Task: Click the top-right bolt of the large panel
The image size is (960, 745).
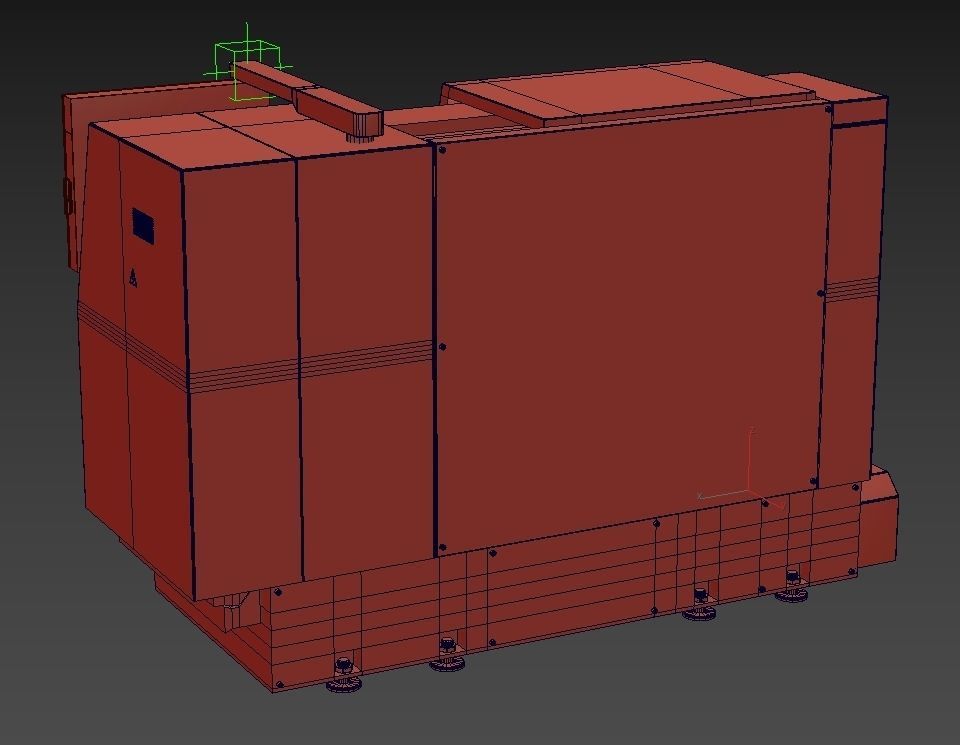Action: 828,110
